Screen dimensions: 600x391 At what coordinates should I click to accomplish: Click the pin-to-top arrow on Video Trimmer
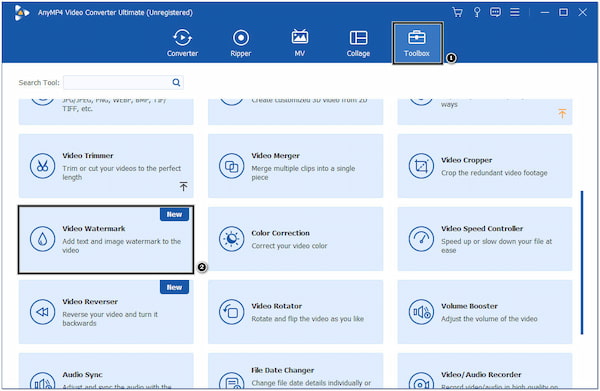click(x=183, y=186)
